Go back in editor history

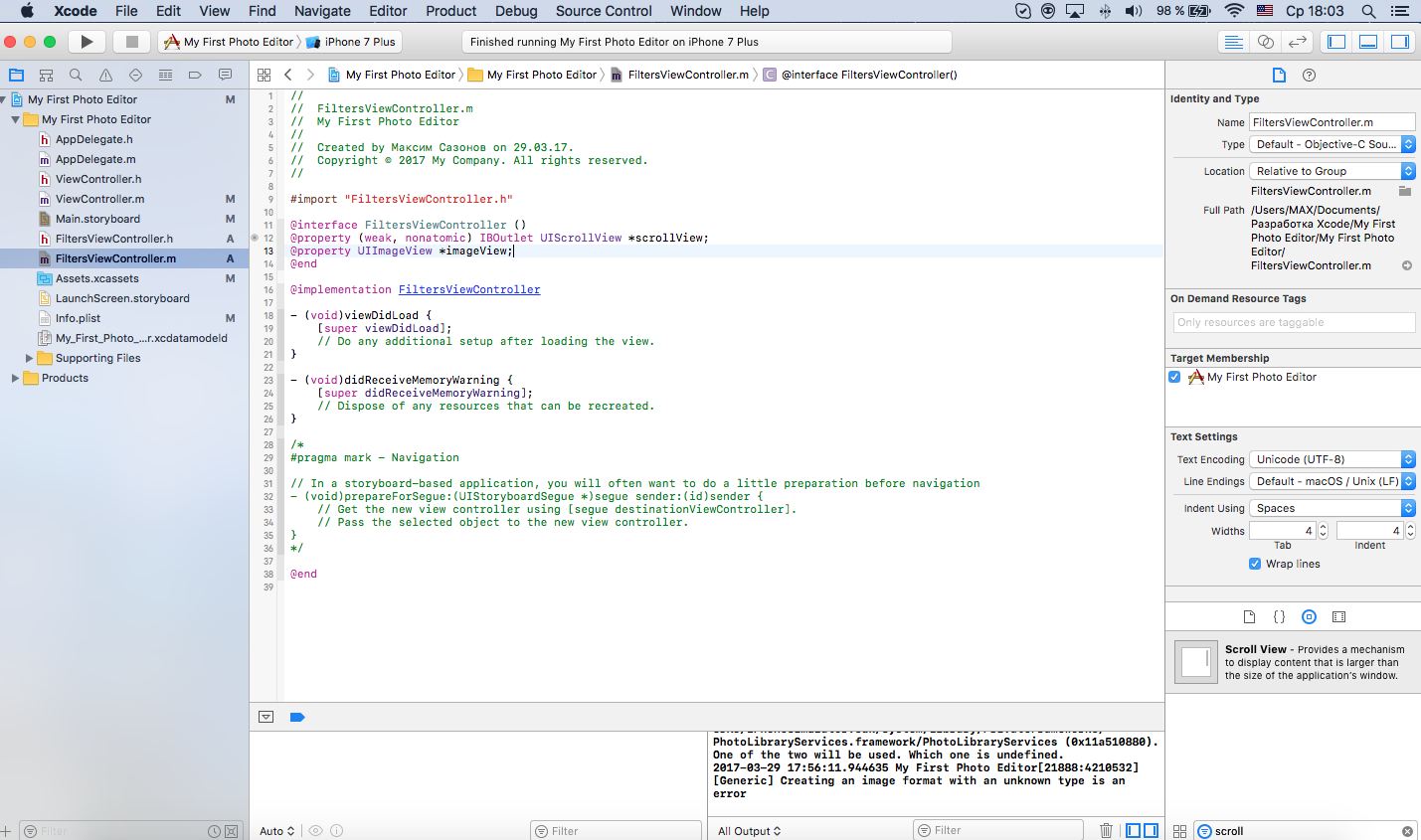[288, 75]
